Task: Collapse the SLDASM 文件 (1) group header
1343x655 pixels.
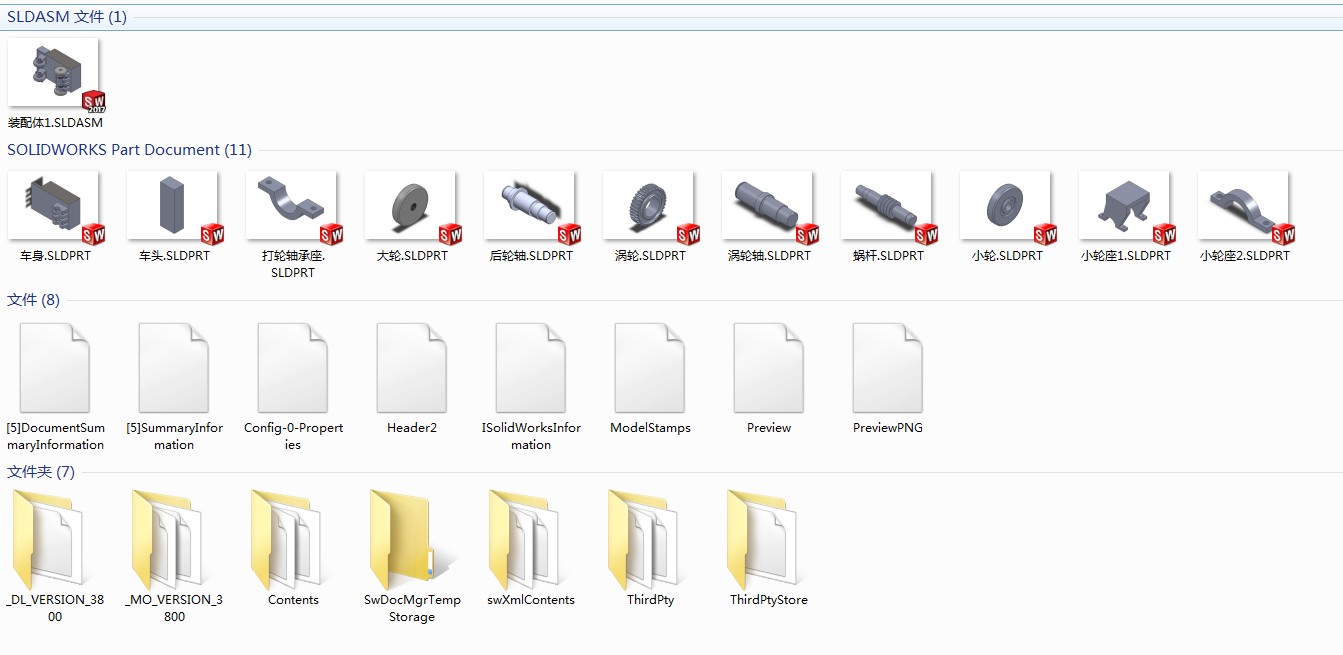Action: [67, 17]
